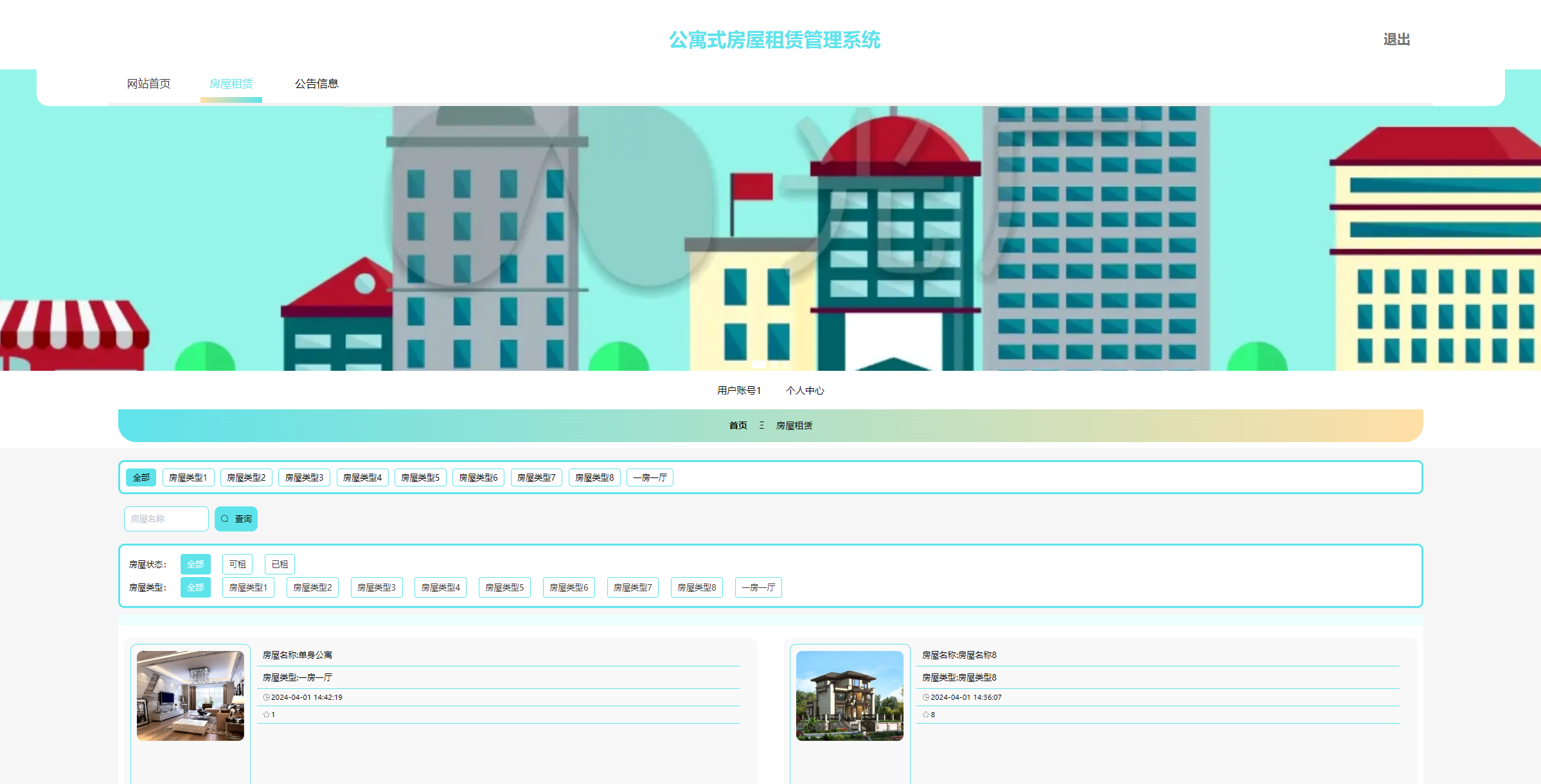The height and width of the screenshot is (784, 1541).
Task: Select 房屋类型3 in top category bar
Action: pos(303,477)
